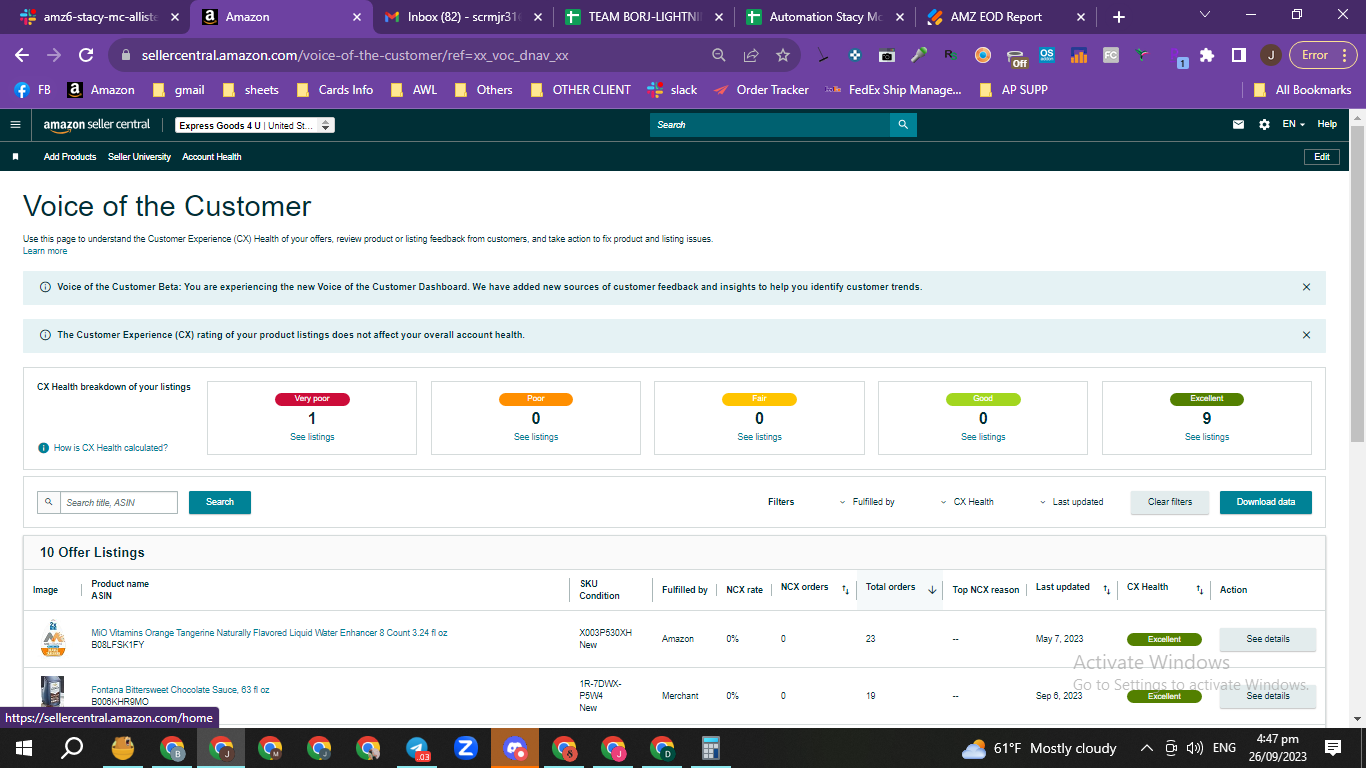Click the microphone extension icon
1366x768 pixels.
(x=919, y=55)
